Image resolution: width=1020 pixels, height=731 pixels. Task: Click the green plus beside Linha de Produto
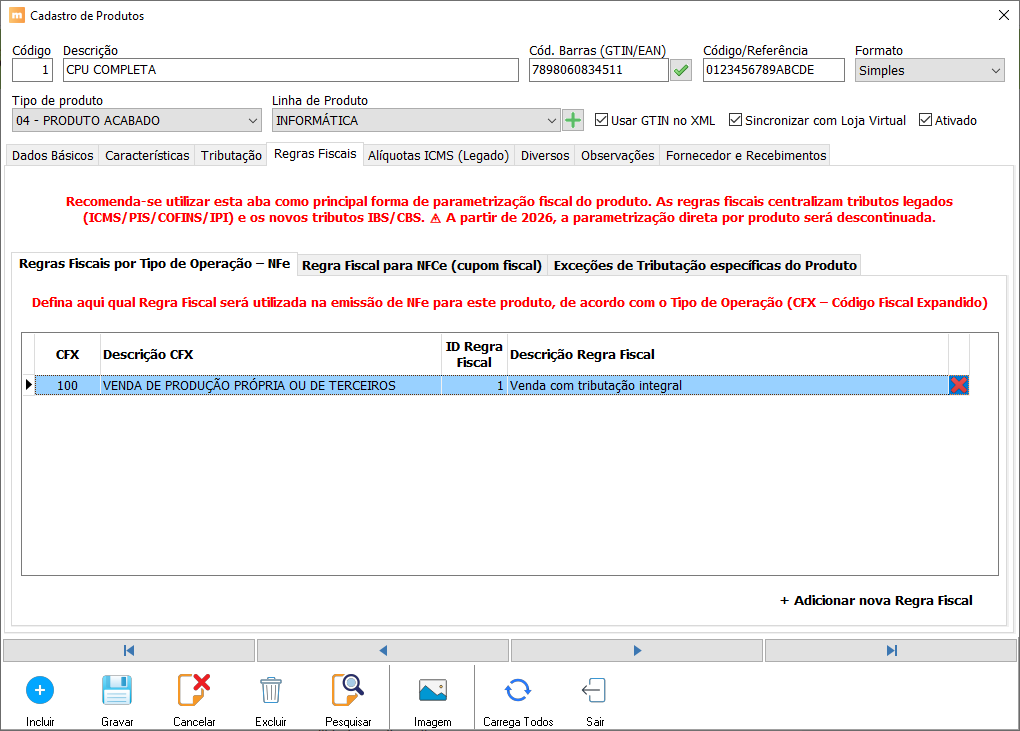point(573,120)
